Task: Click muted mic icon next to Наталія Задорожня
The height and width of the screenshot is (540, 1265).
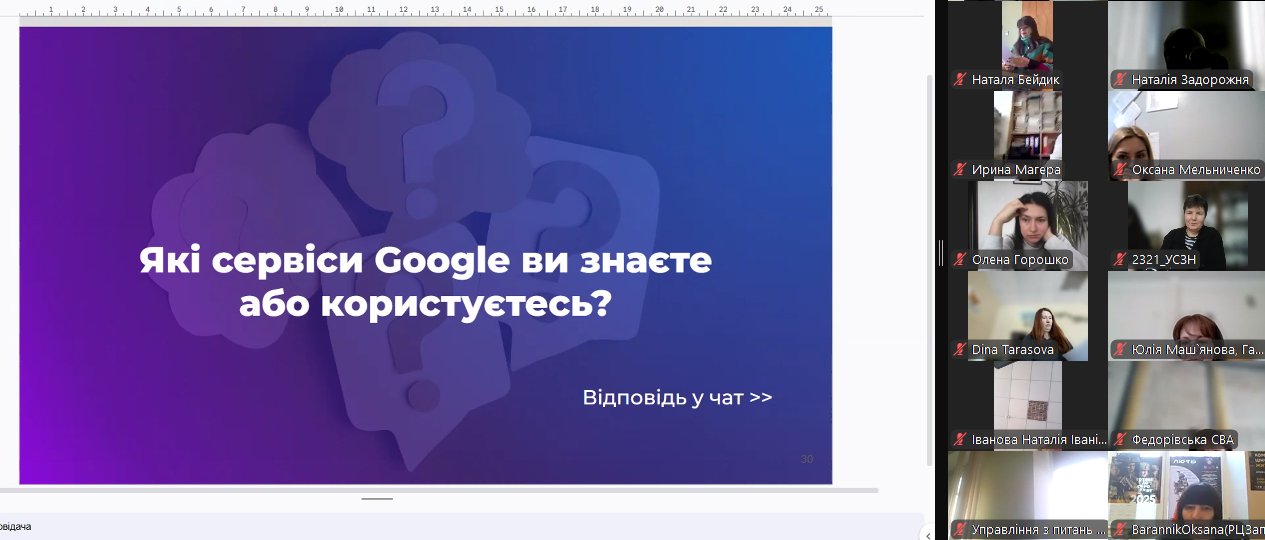Action: coord(1120,80)
